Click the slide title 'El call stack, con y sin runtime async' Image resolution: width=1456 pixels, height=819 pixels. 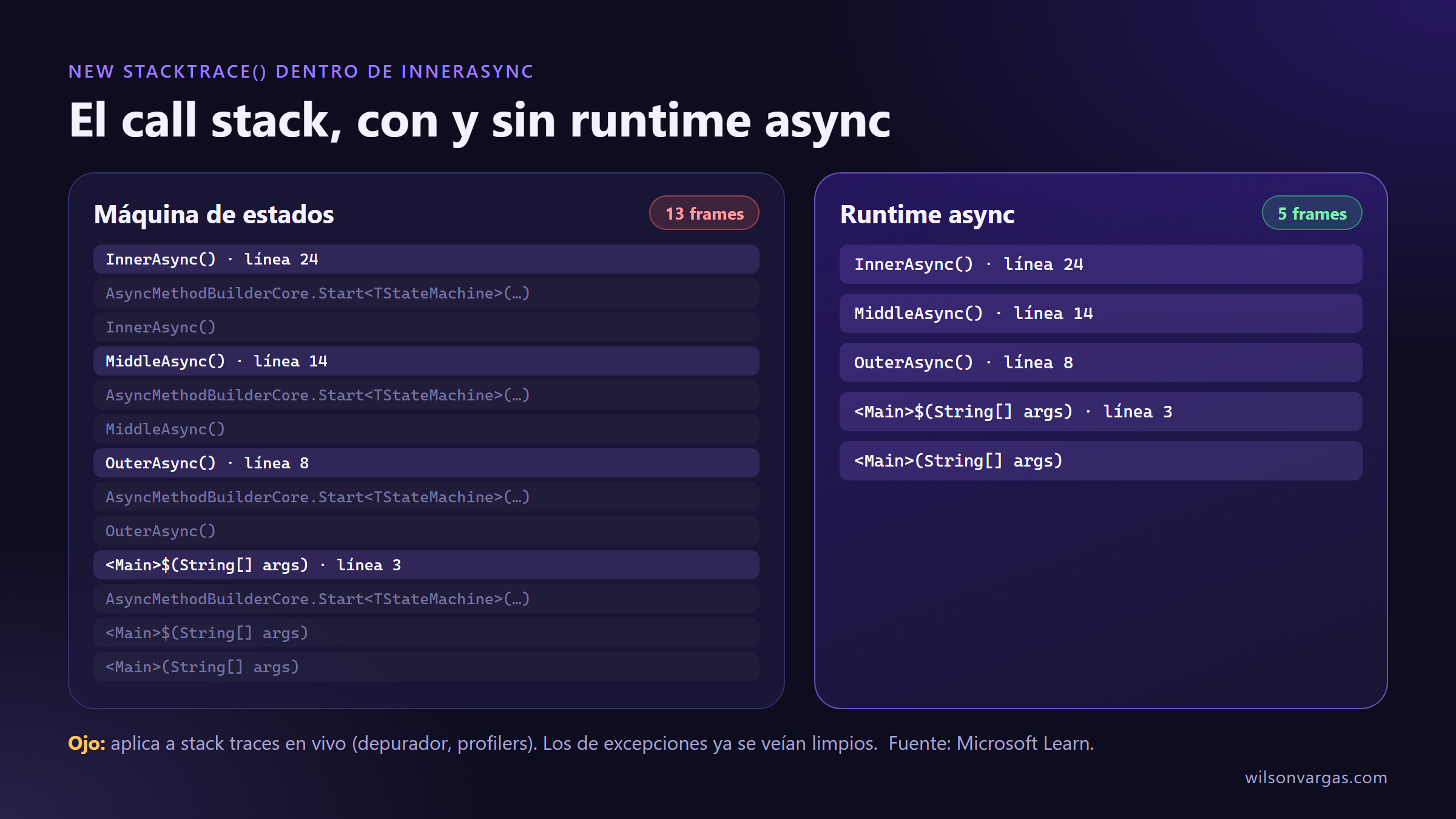point(479,121)
